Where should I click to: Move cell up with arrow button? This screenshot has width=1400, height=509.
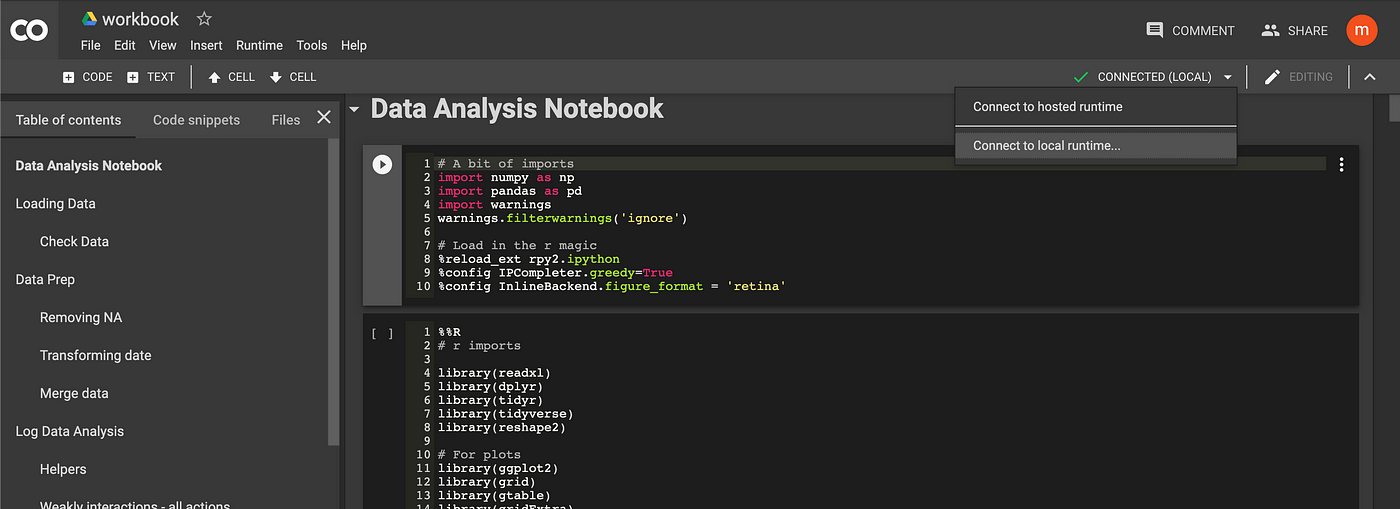231,77
